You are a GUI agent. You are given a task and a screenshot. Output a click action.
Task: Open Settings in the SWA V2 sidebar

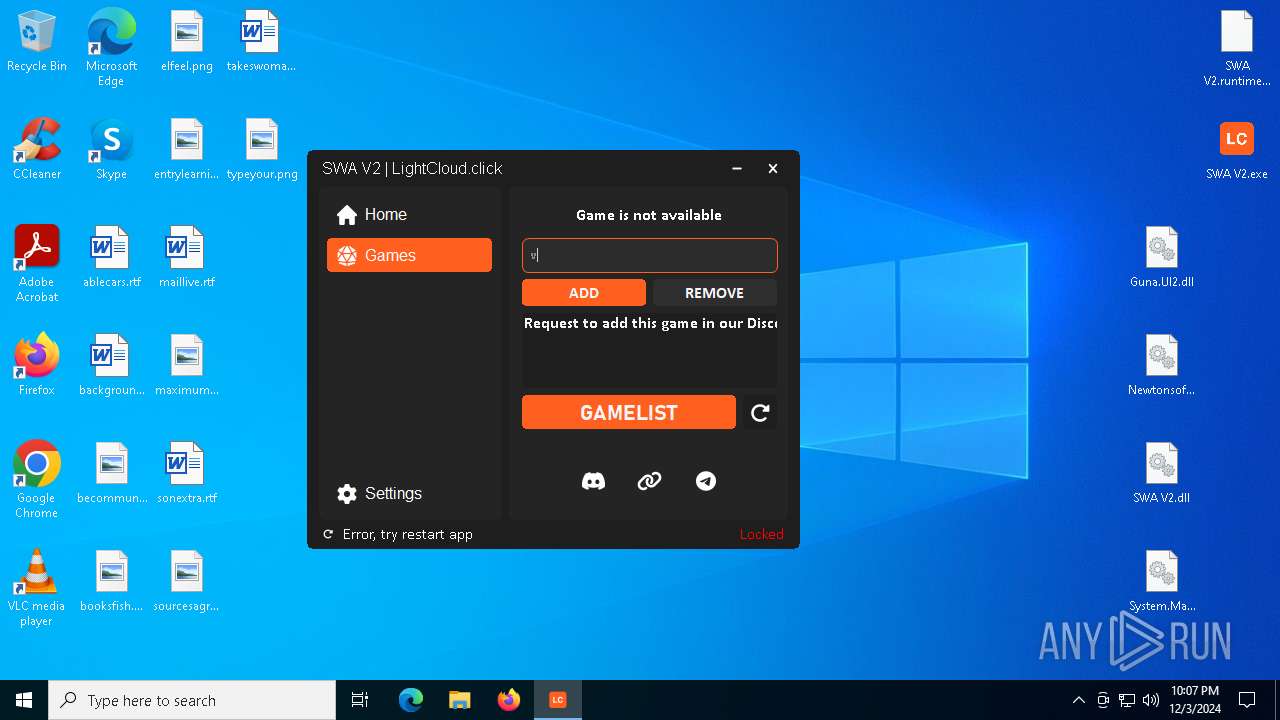pyautogui.click(x=409, y=494)
